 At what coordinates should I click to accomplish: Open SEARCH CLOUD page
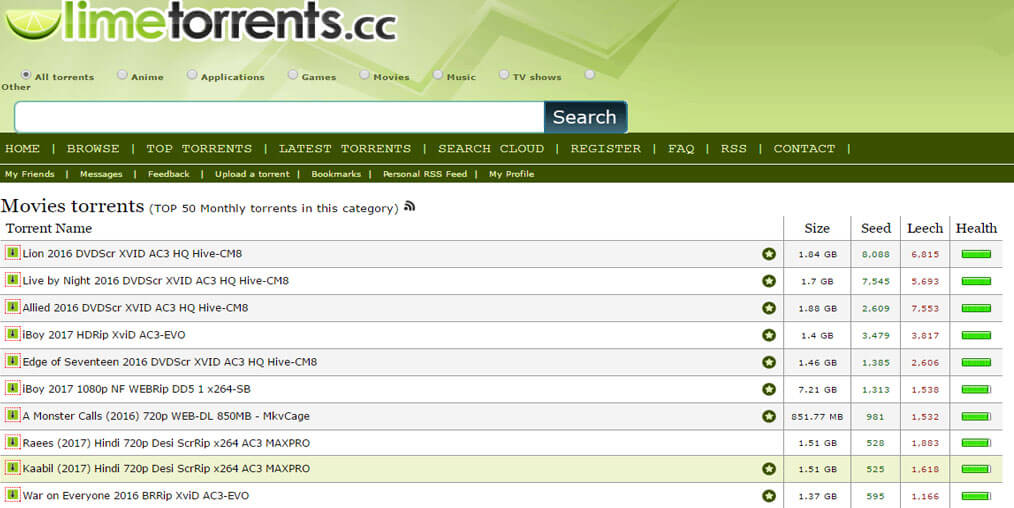point(491,149)
